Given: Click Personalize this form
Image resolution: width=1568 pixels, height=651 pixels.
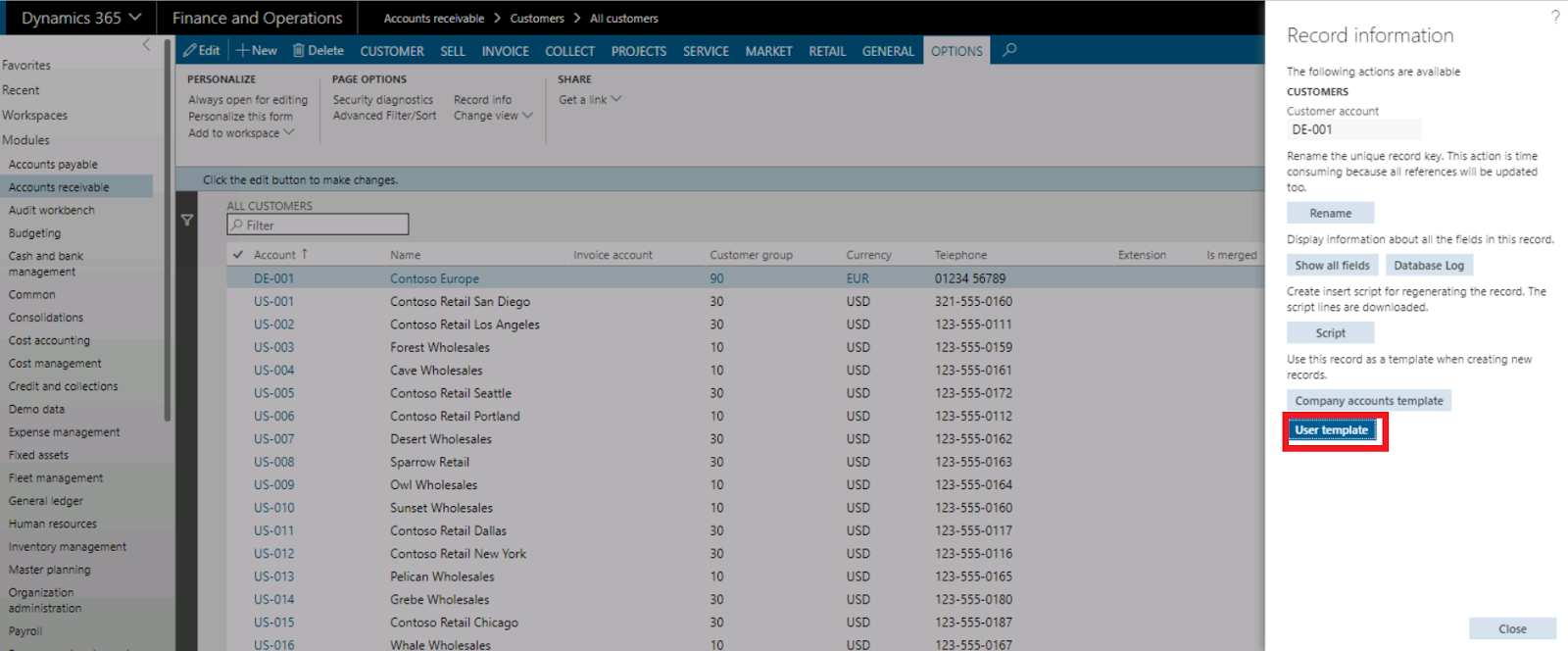Looking at the screenshot, I should (240, 117).
